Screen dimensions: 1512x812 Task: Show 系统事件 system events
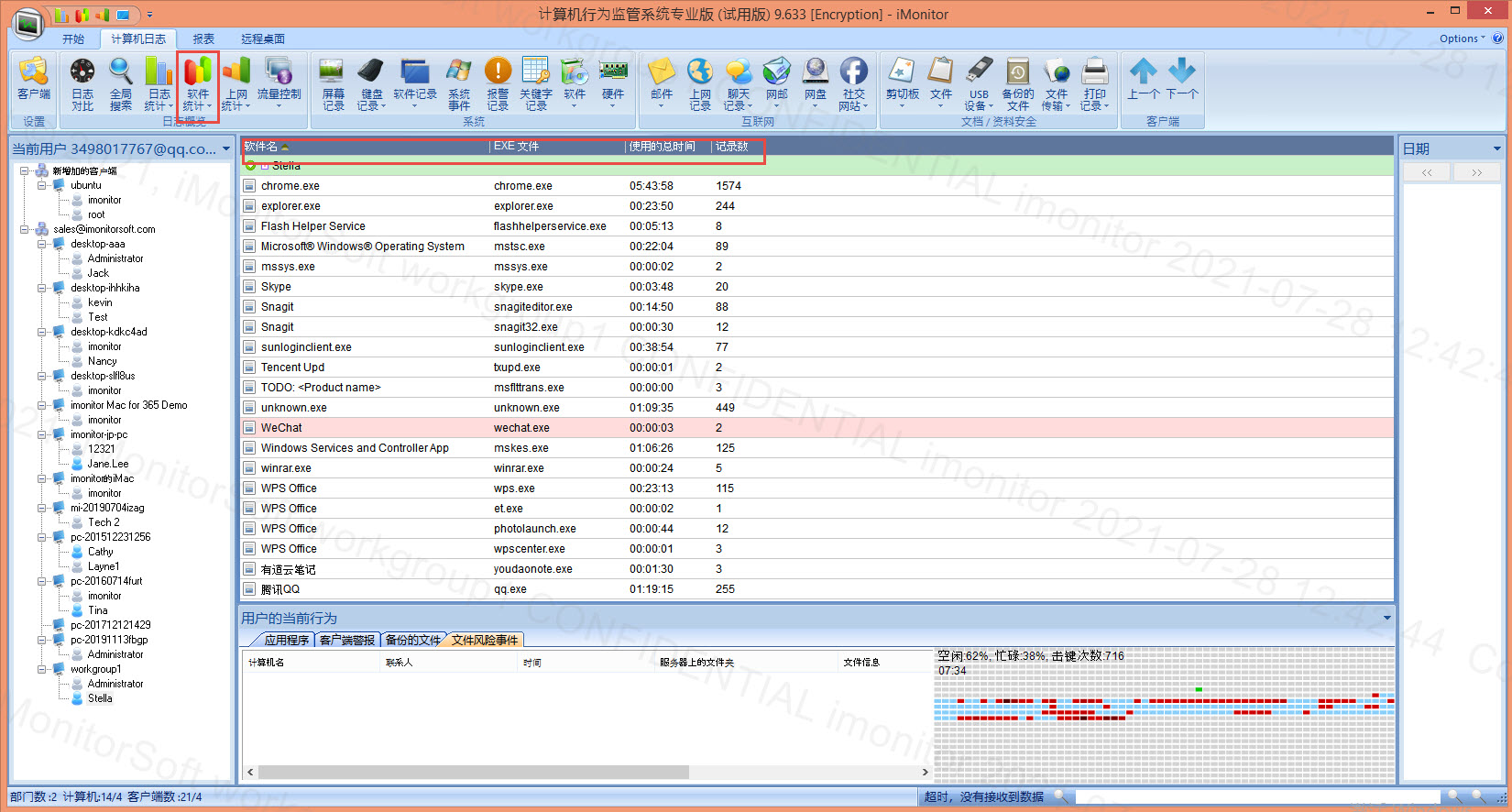pyautogui.click(x=459, y=84)
